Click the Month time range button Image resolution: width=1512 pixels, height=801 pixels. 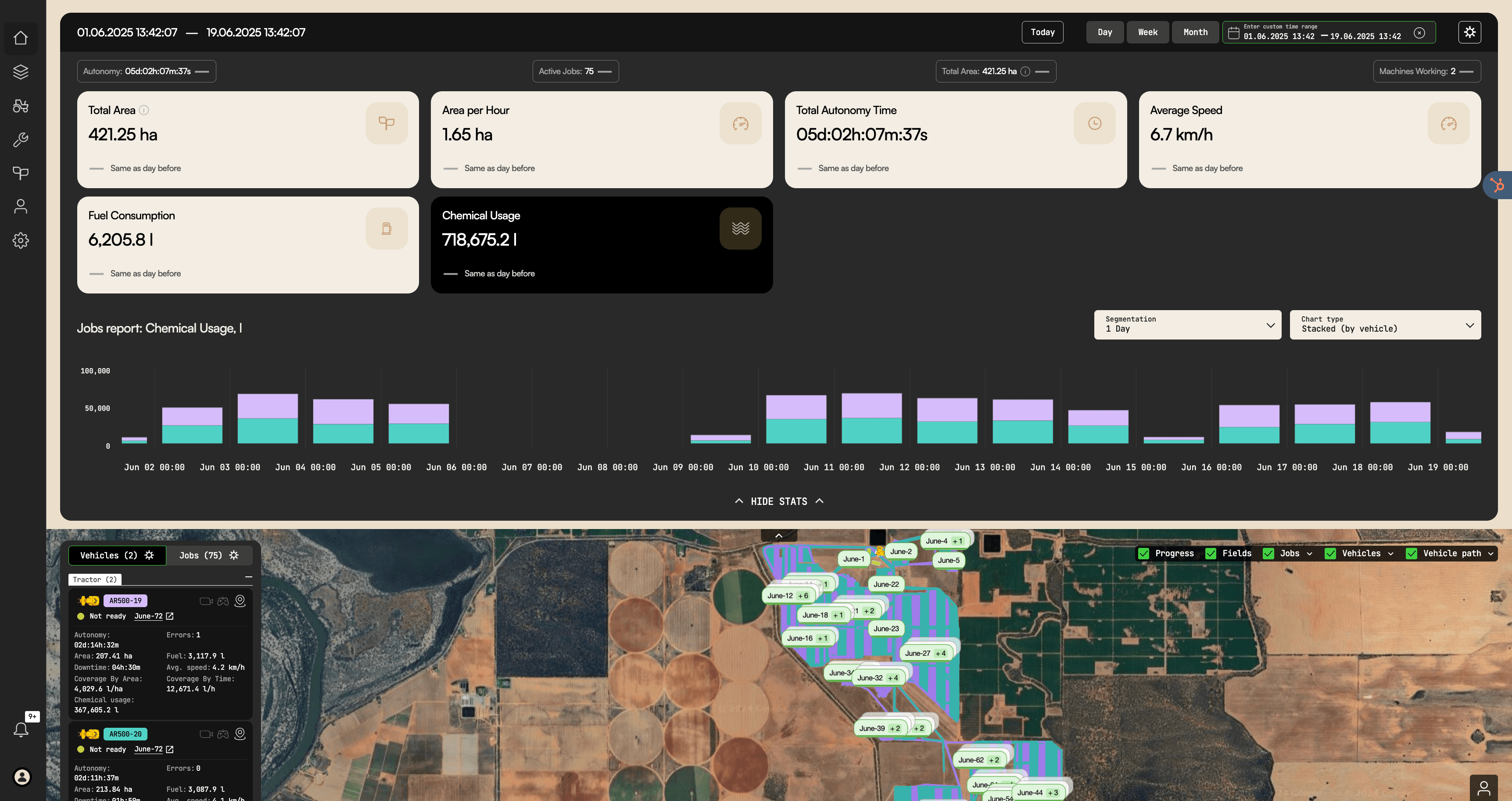coord(1195,32)
